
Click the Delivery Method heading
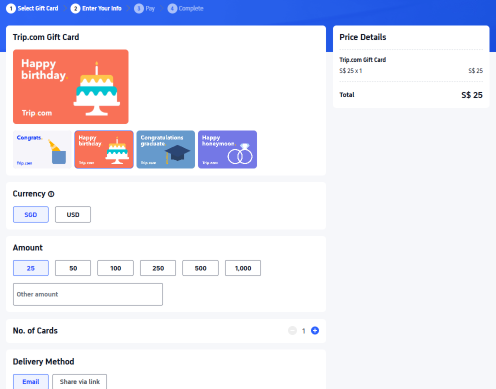point(43,362)
